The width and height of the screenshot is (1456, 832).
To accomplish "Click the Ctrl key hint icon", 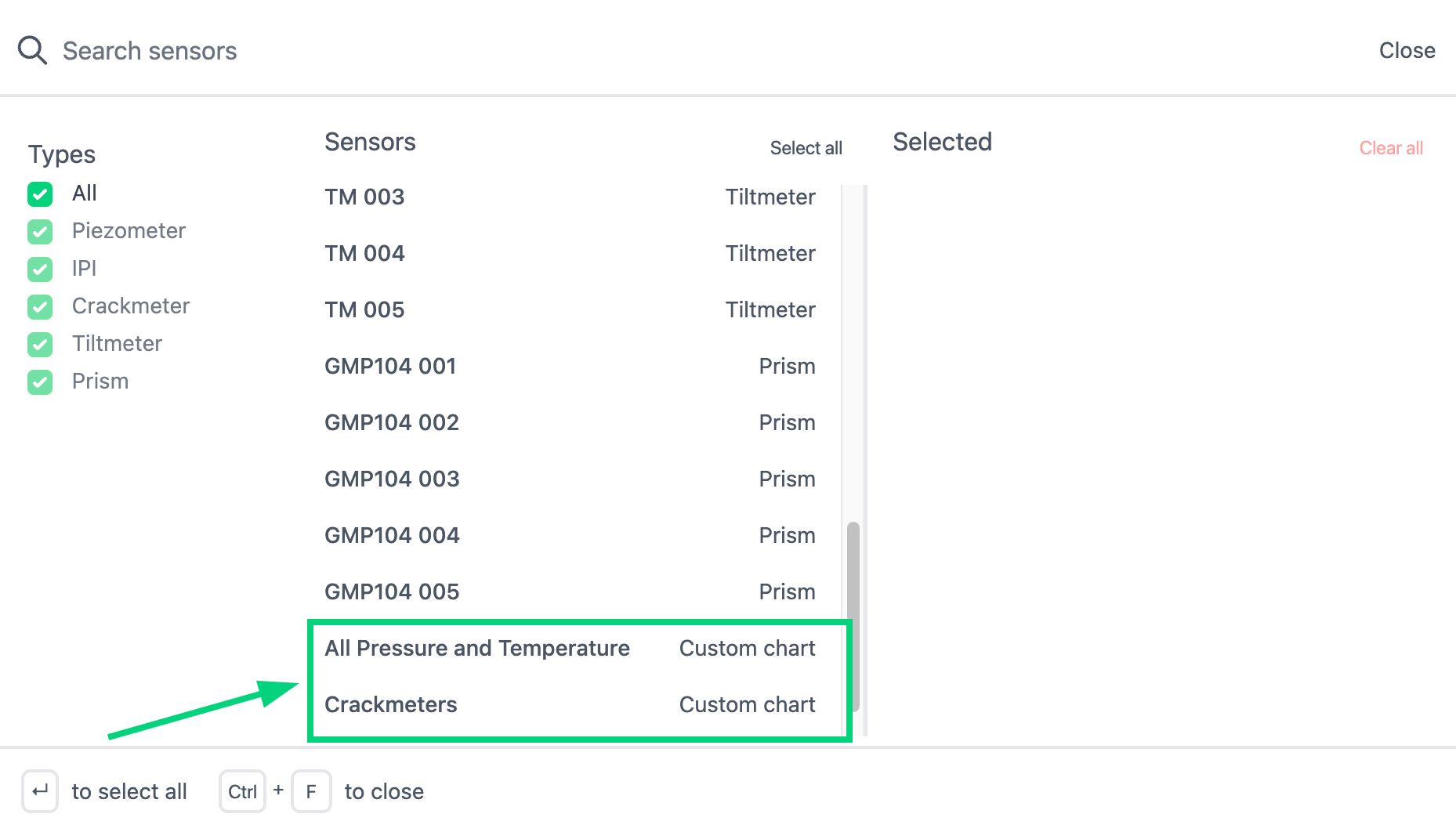I will pyautogui.click(x=242, y=791).
